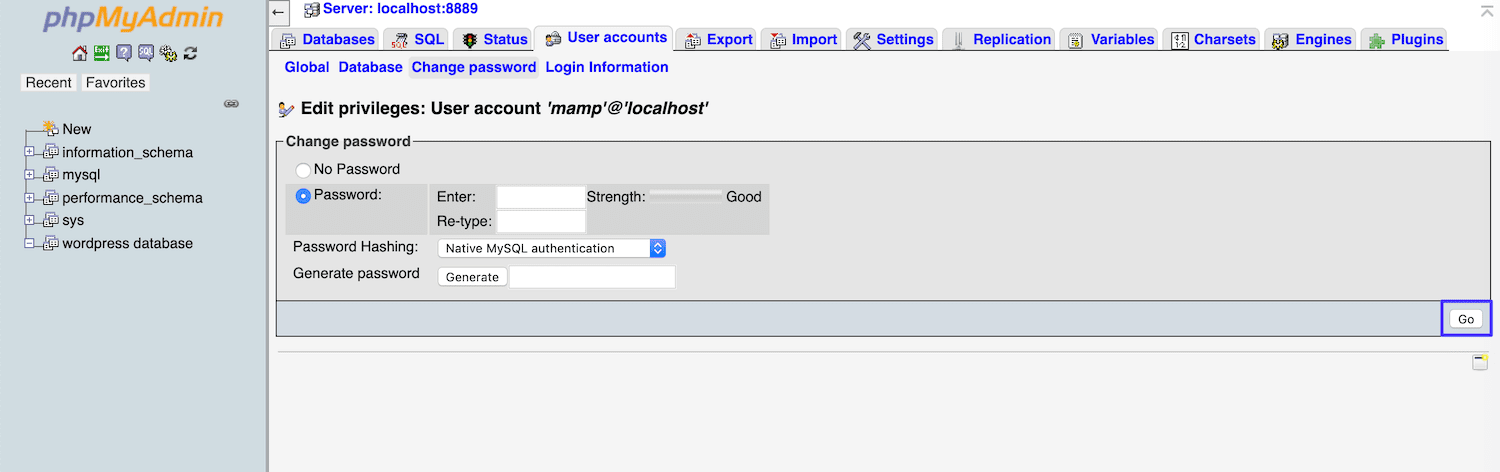Select the Password radio button
The image size is (1500, 472).
(303, 196)
